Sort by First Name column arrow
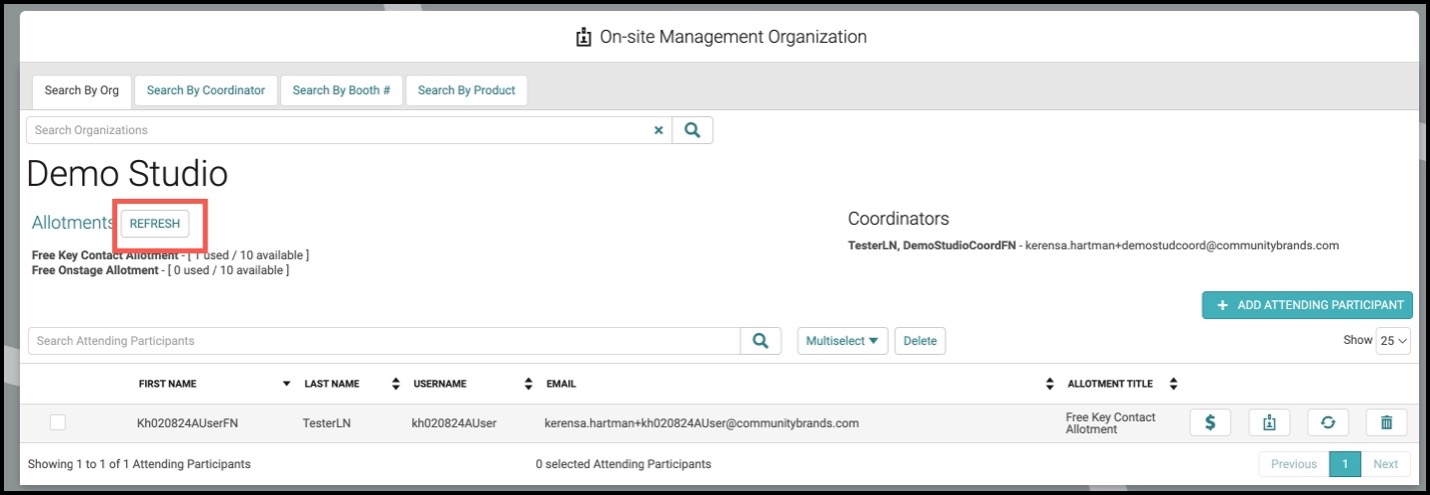The image size is (1430, 495). (x=286, y=384)
